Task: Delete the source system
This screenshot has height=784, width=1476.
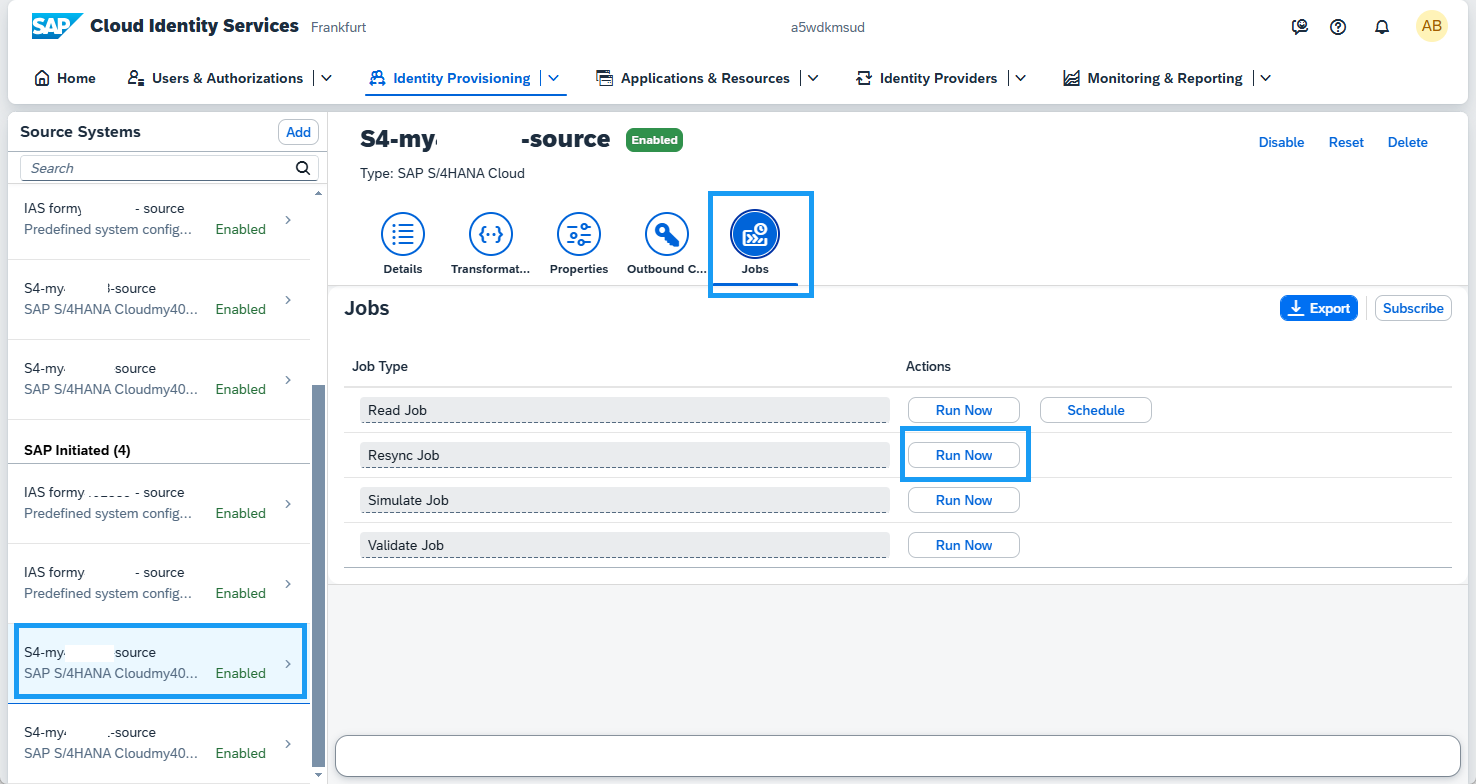Action: coord(1408,142)
